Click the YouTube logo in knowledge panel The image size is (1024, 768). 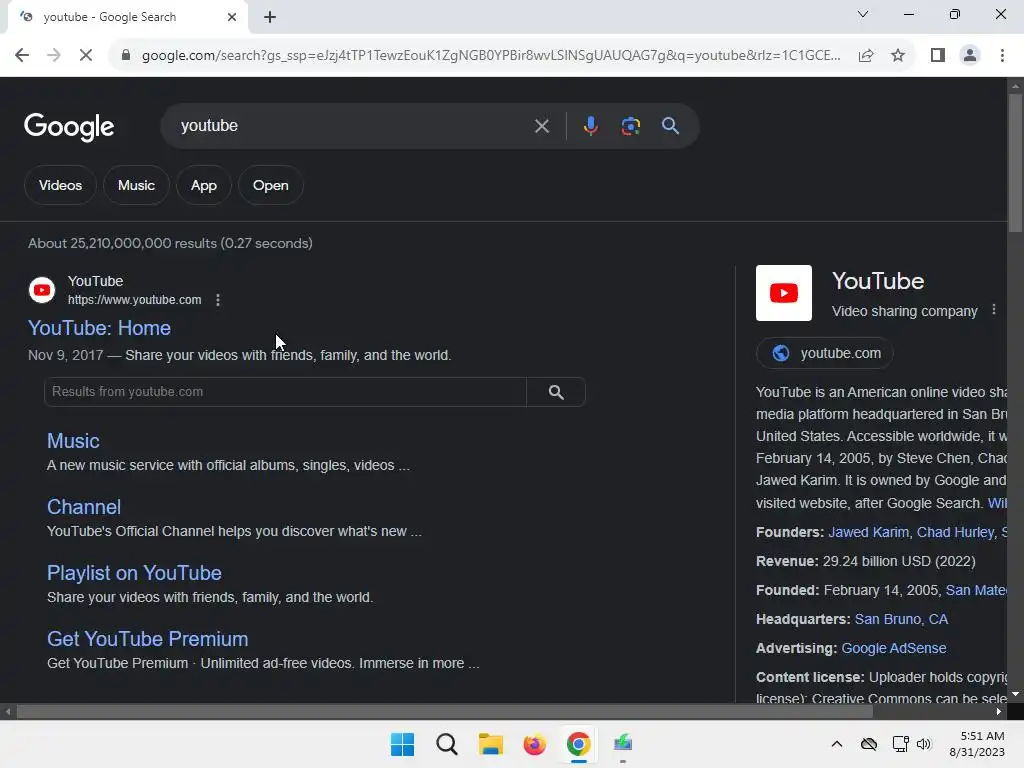click(784, 293)
